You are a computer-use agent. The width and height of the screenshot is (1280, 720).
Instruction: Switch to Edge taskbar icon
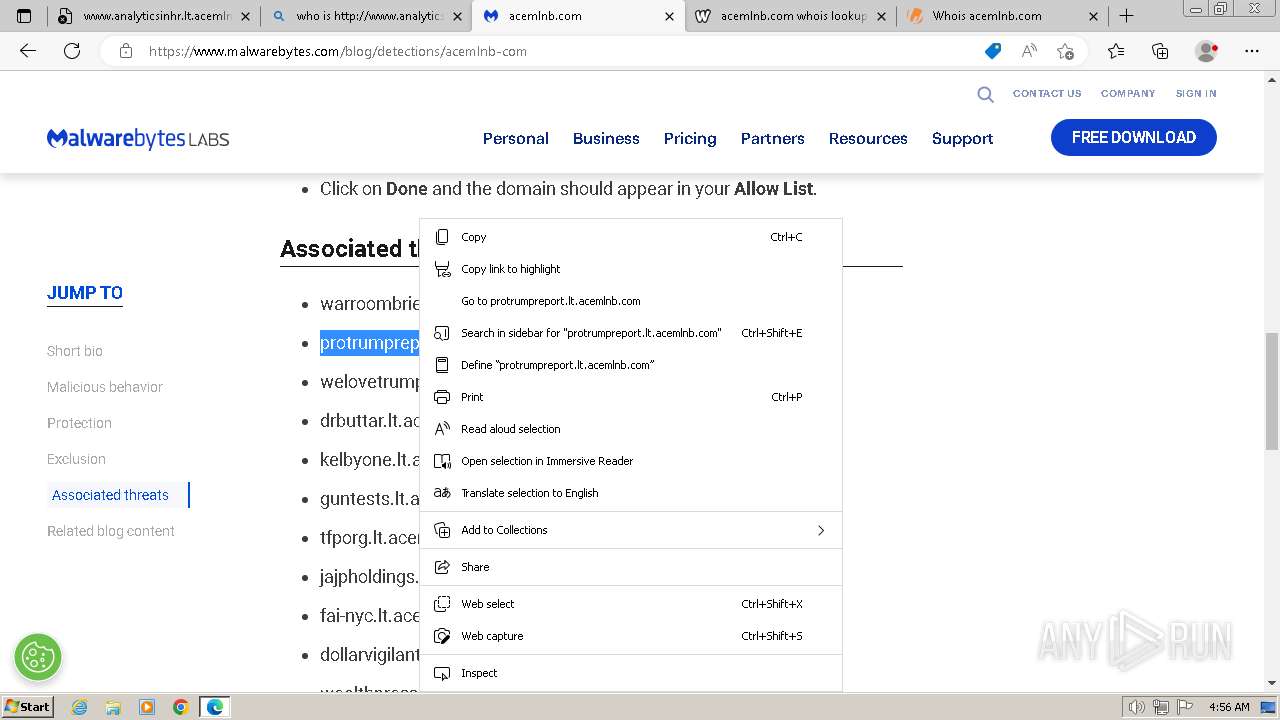click(x=215, y=707)
